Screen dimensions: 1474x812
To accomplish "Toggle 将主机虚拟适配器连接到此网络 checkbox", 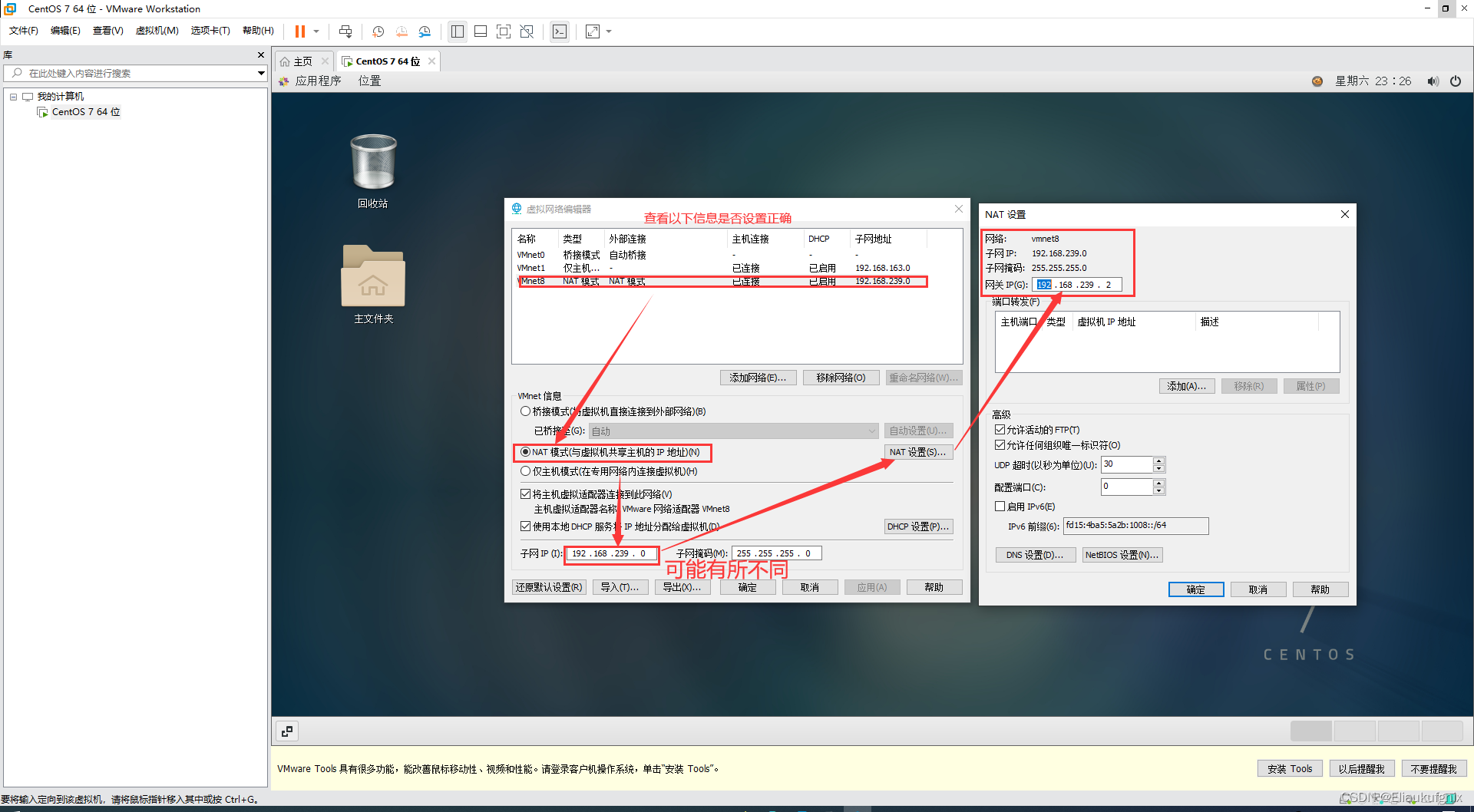I will coord(525,494).
